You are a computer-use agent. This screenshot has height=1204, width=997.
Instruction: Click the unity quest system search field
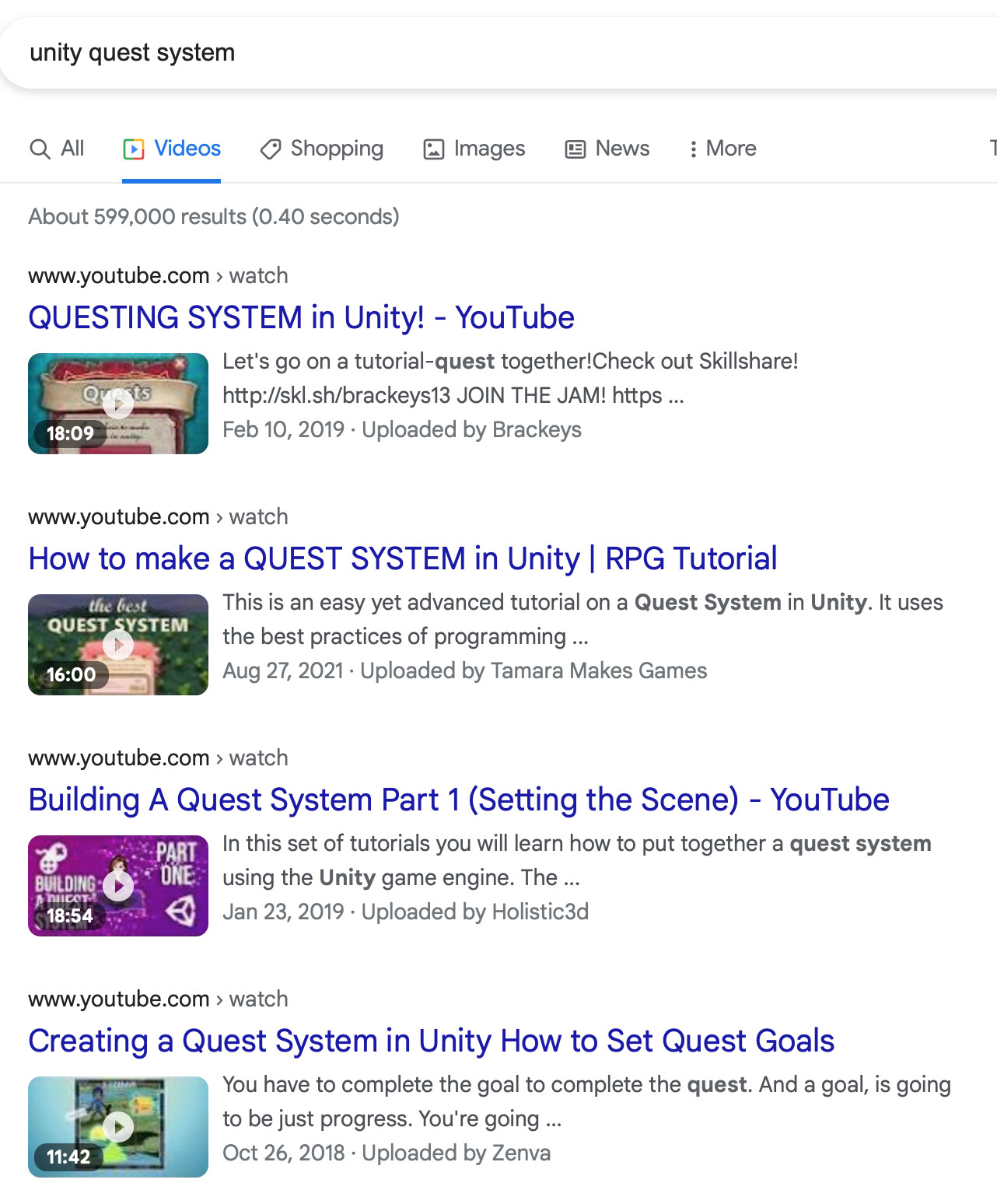[311, 52]
